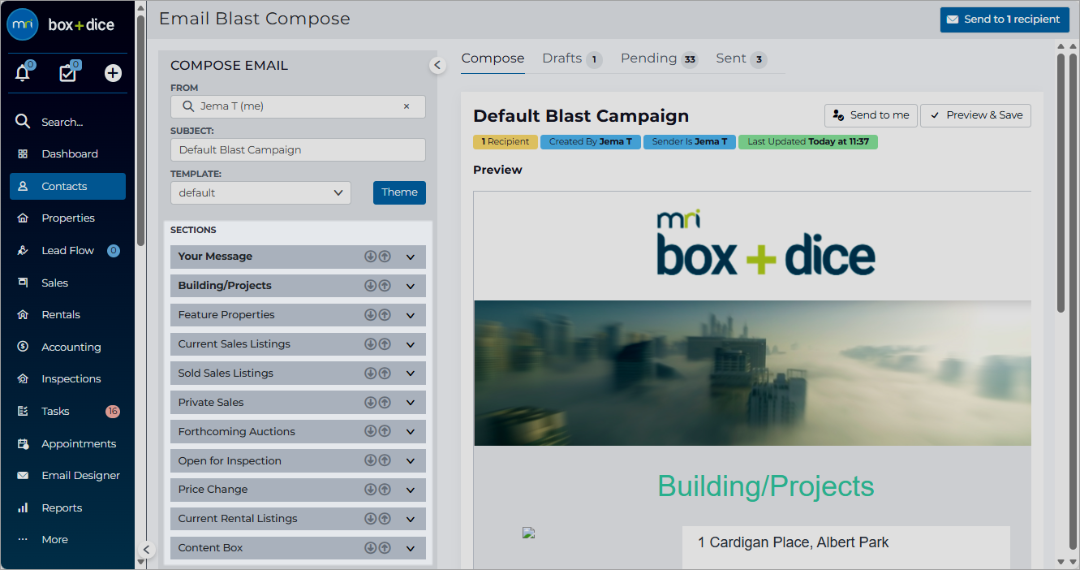Expand the Feature Properties section
1080x570 pixels.
411,315
